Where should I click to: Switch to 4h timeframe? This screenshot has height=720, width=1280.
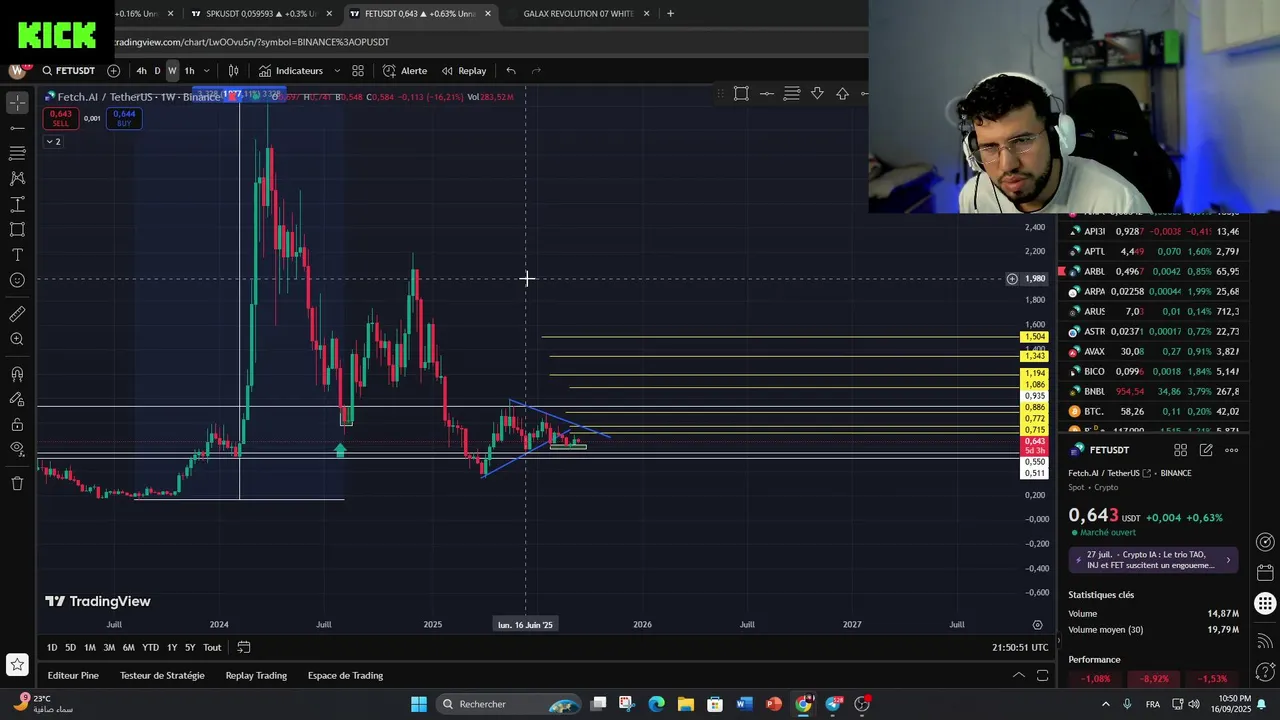tap(141, 71)
